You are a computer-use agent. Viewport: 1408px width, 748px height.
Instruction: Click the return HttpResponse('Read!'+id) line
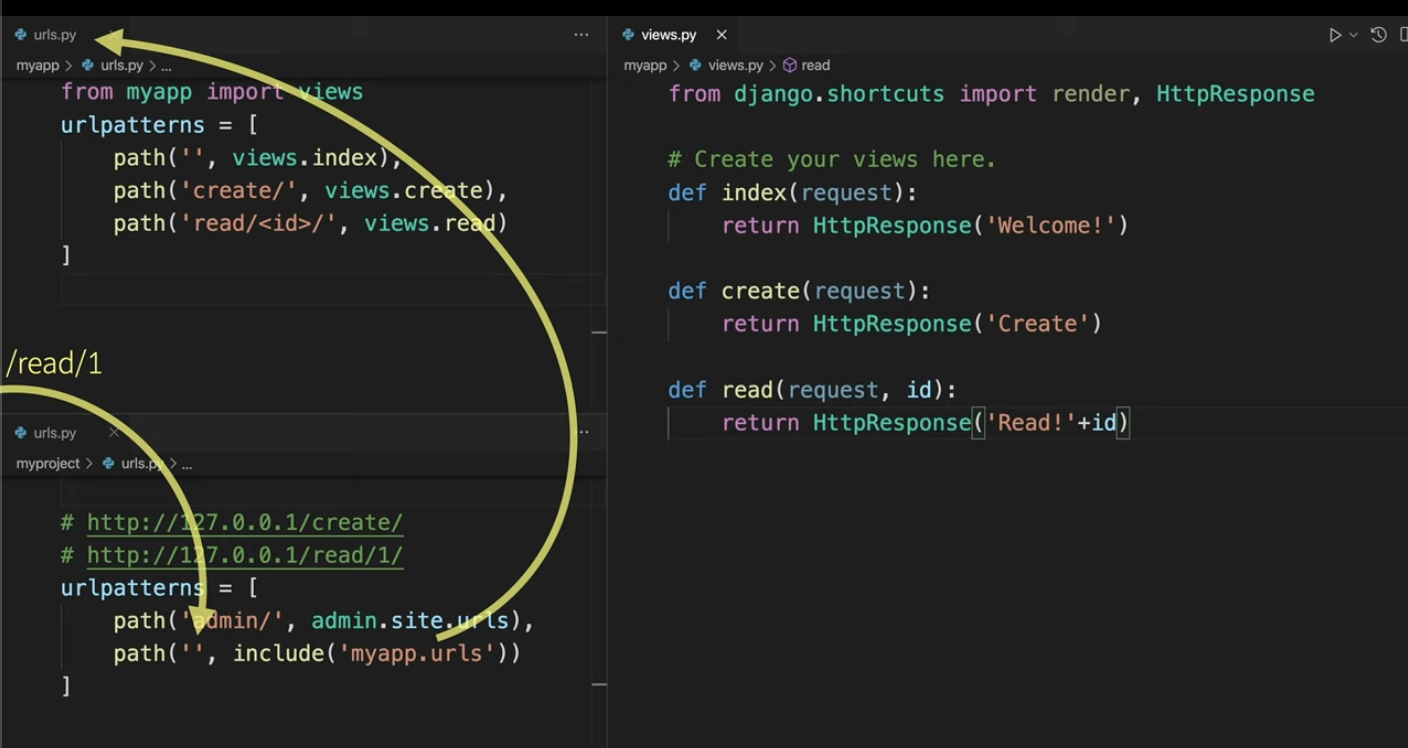[926, 423]
